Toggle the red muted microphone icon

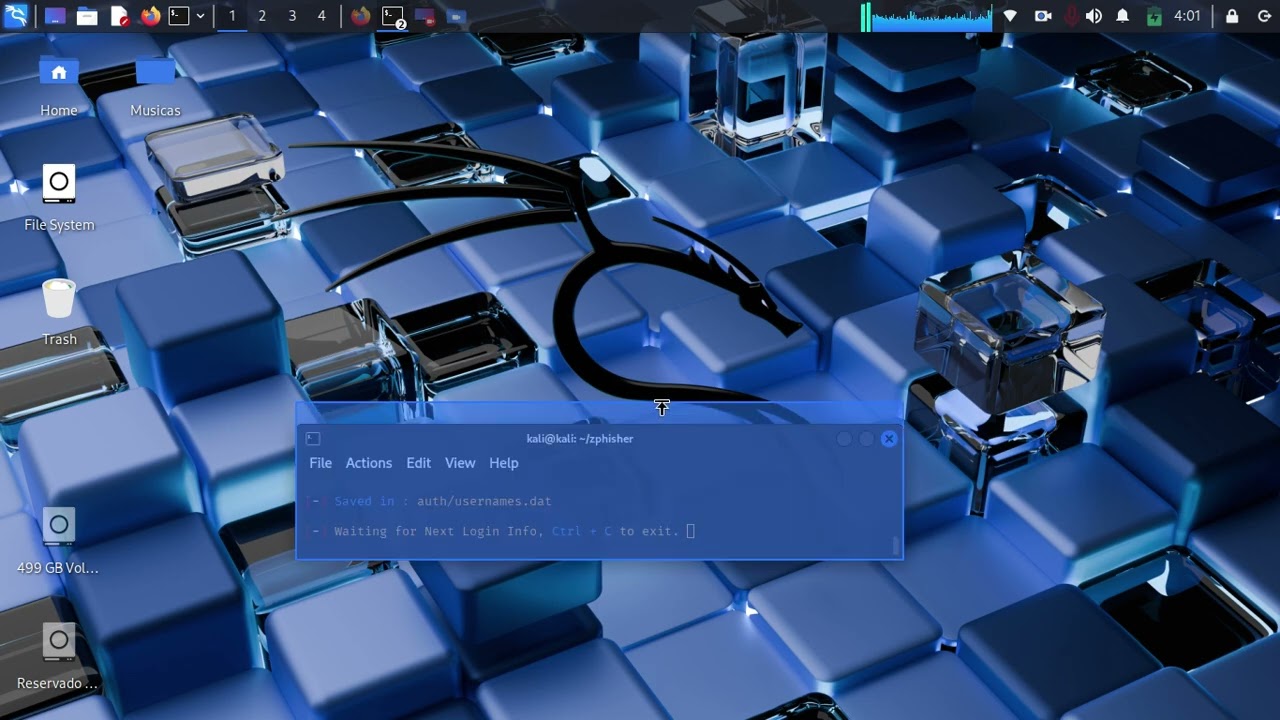pos(1072,16)
